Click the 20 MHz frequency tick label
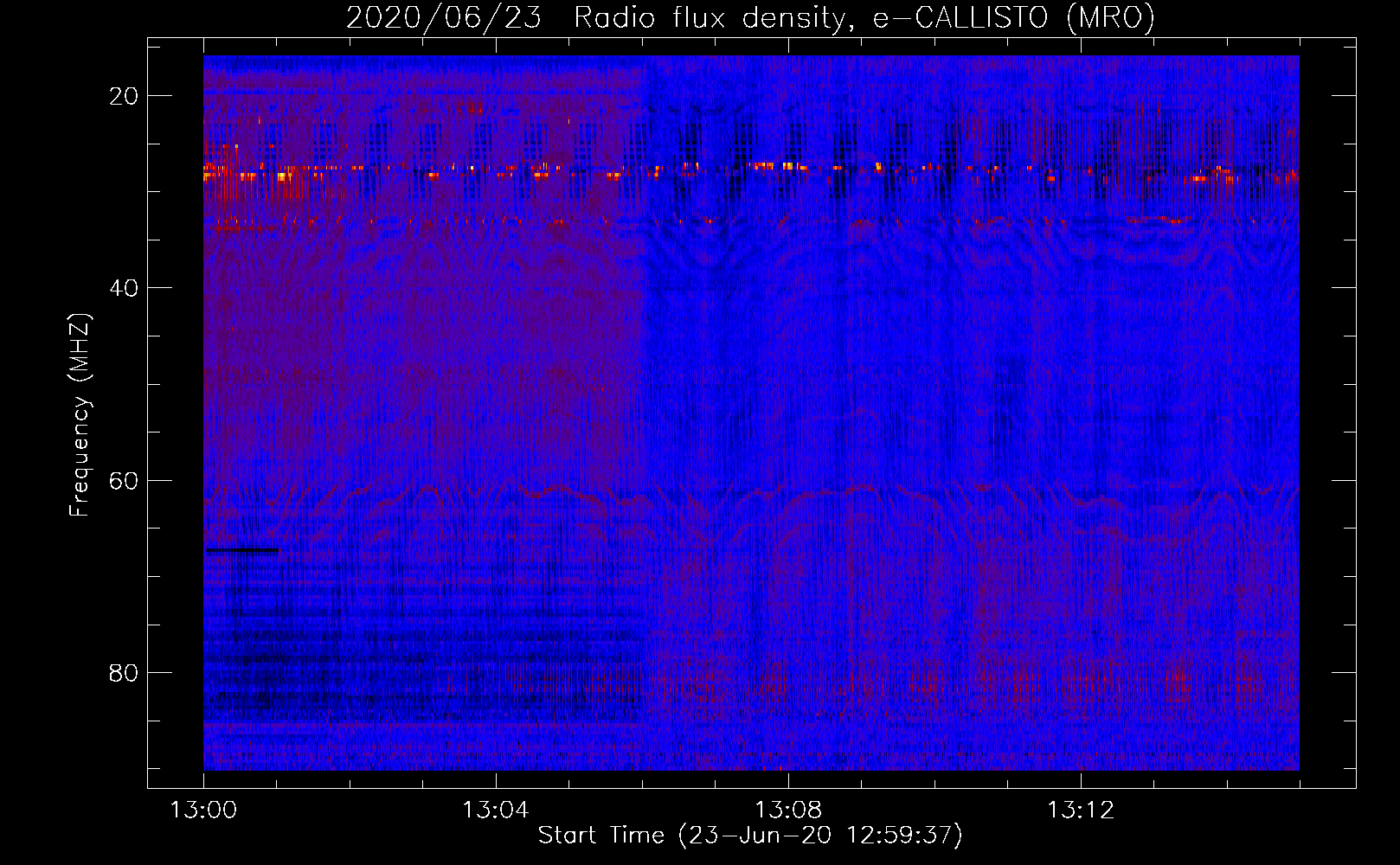This screenshot has height=865, width=1400. [124, 96]
